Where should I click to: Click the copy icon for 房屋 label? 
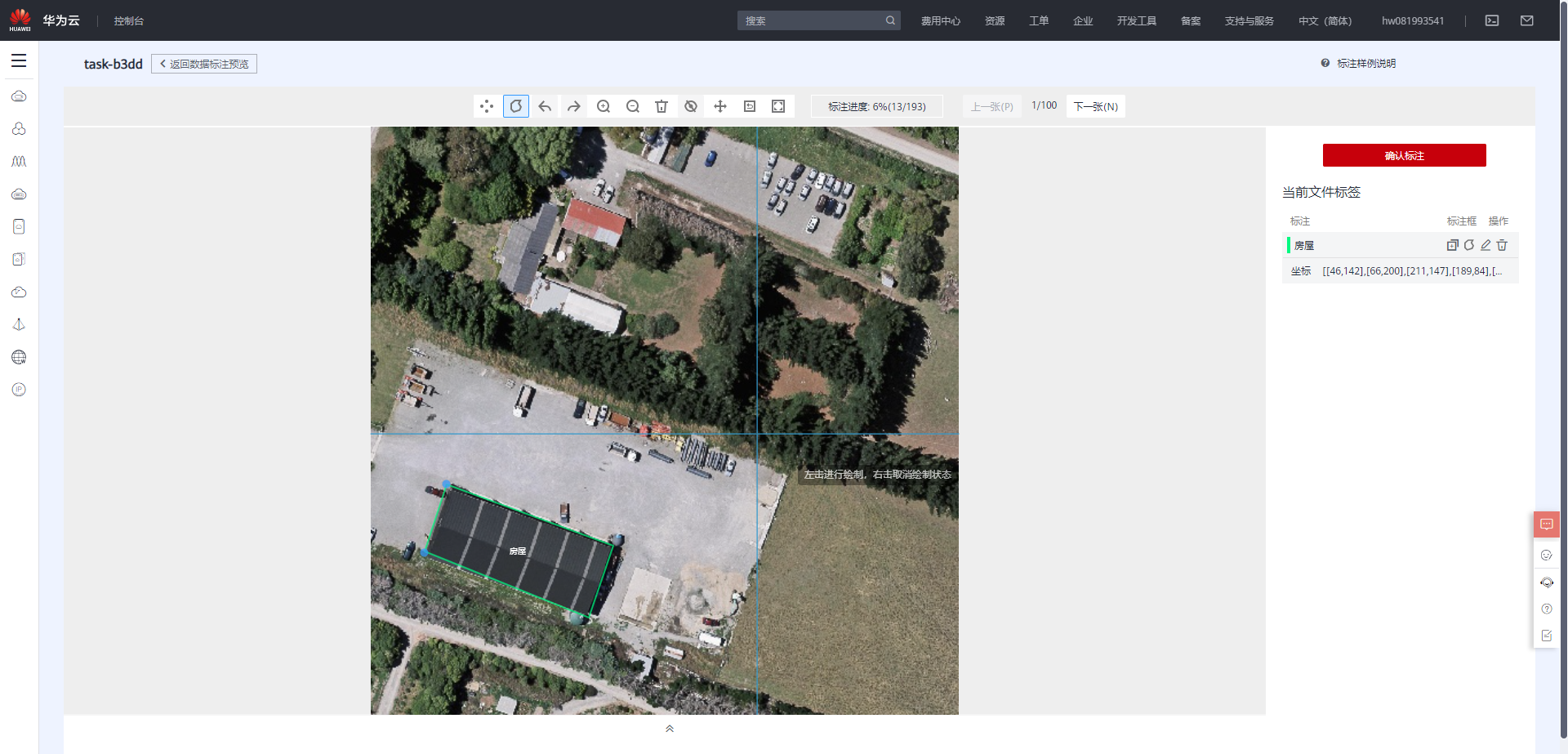click(1453, 245)
